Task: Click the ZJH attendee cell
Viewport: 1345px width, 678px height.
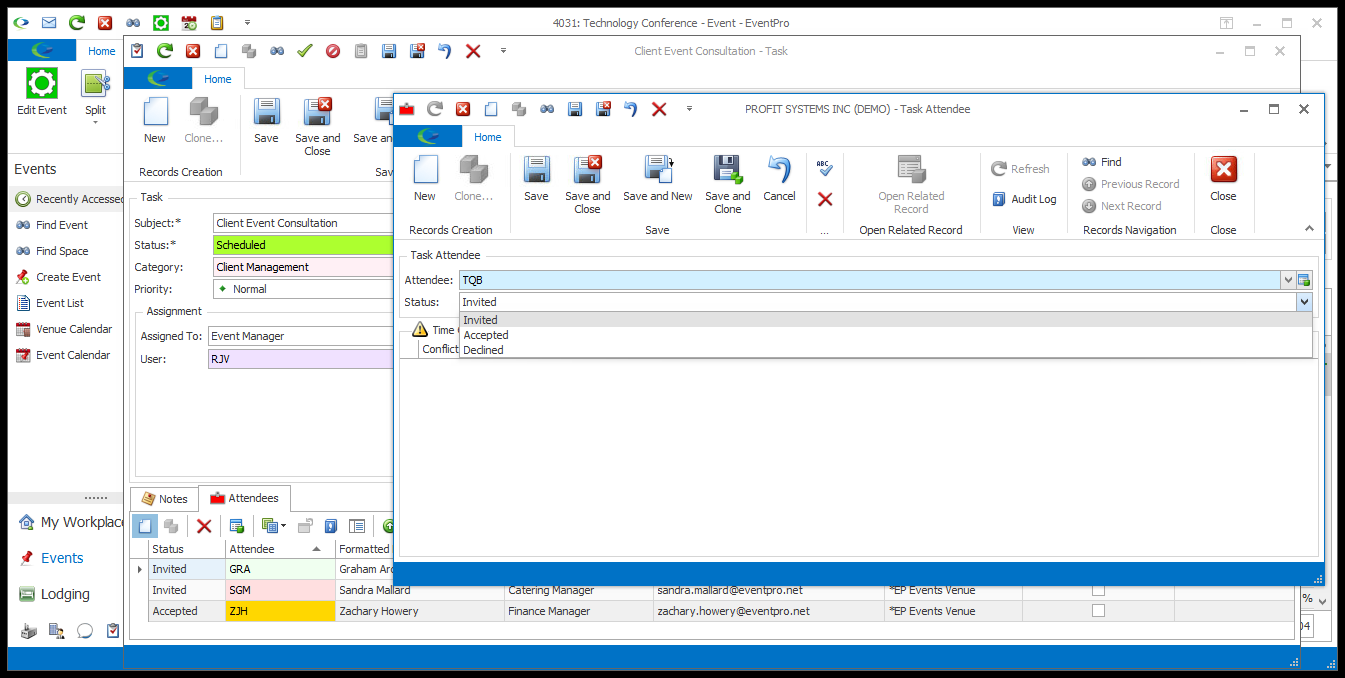Action: [x=281, y=611]
